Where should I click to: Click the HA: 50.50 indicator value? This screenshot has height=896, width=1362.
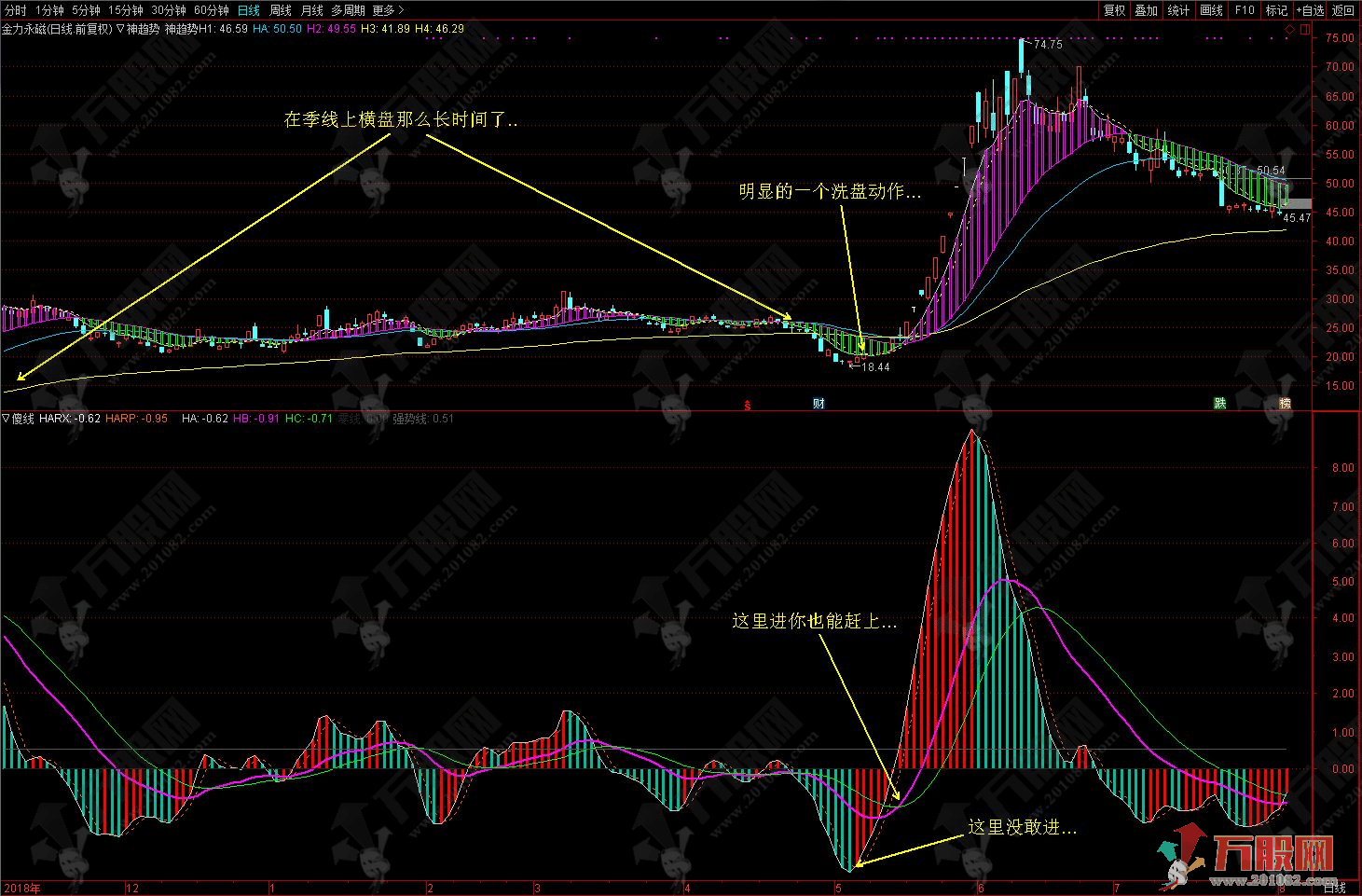tap(277, 29)
